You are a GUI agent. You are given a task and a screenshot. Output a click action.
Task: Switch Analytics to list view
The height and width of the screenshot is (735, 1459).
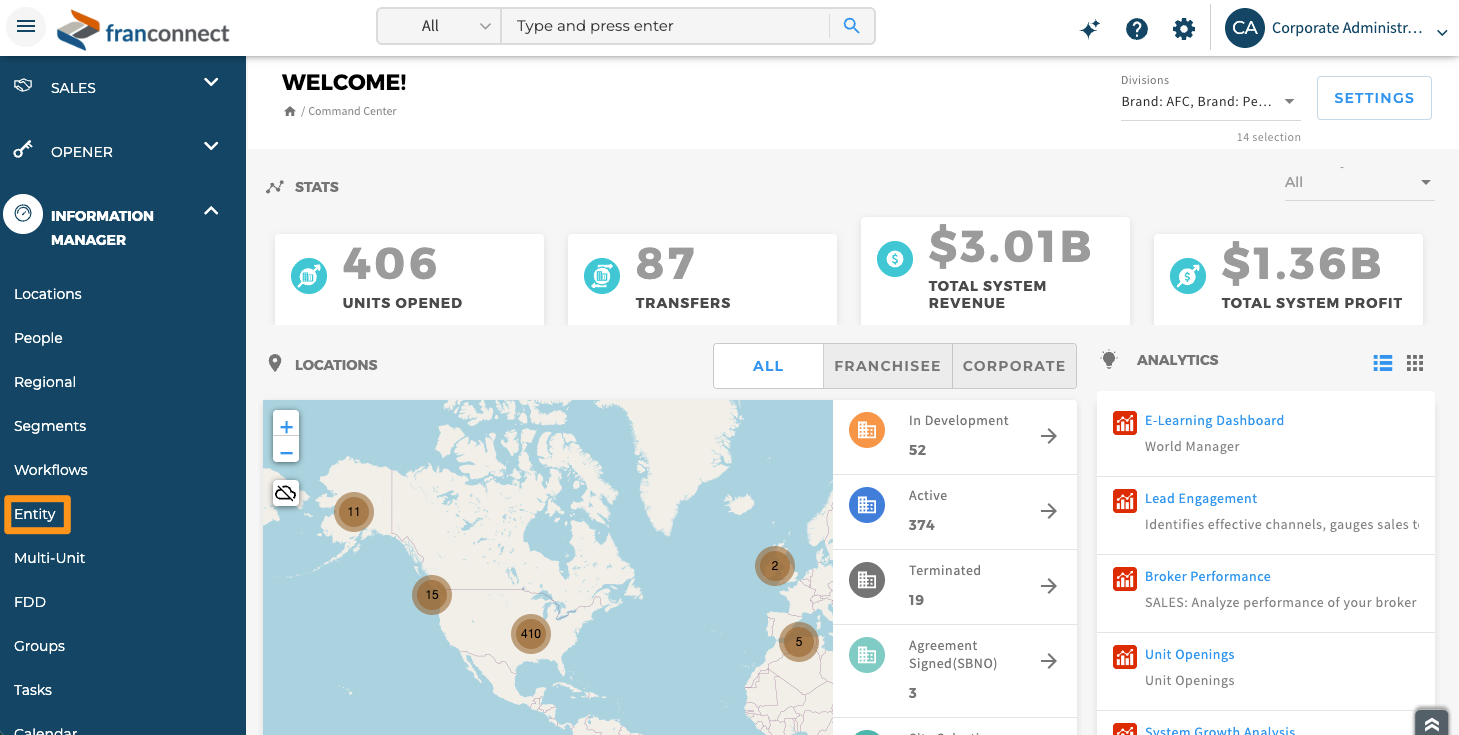click(x=1382, y=363)
